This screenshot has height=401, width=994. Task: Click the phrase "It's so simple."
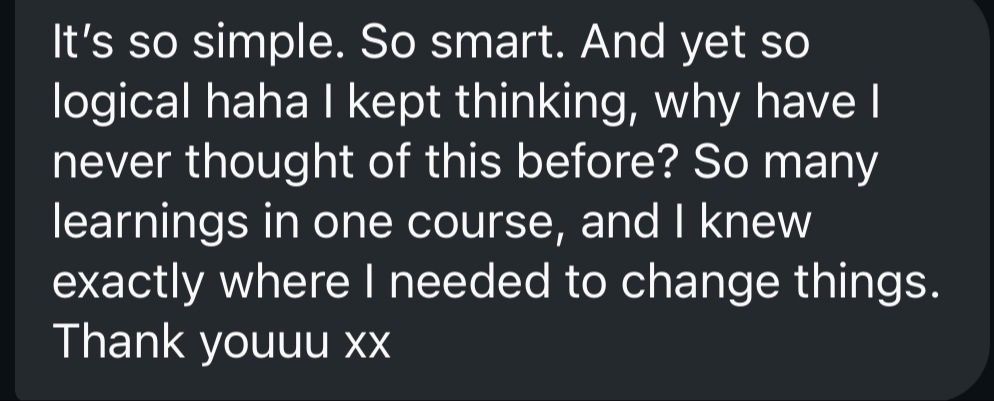click(190, 44)
